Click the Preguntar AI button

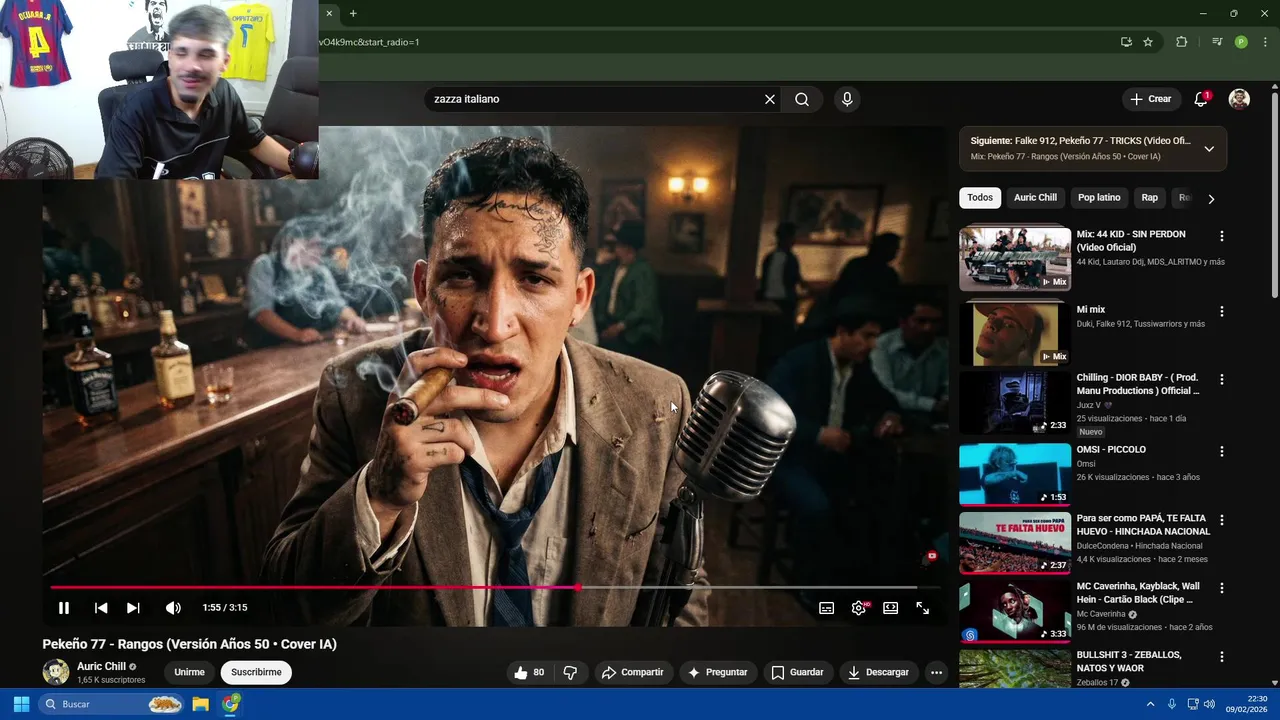(717, 672)
